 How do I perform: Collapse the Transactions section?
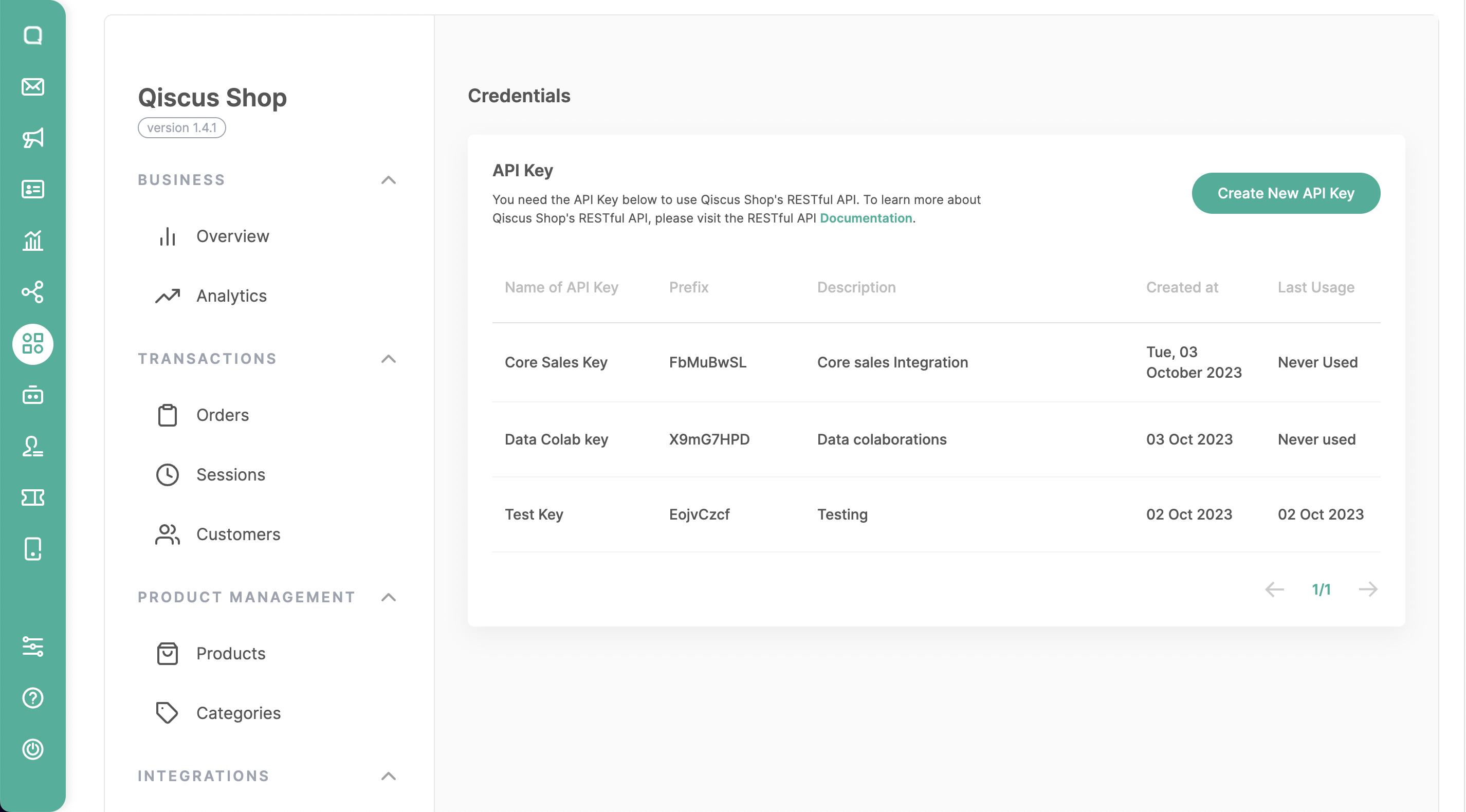point(388,359)
